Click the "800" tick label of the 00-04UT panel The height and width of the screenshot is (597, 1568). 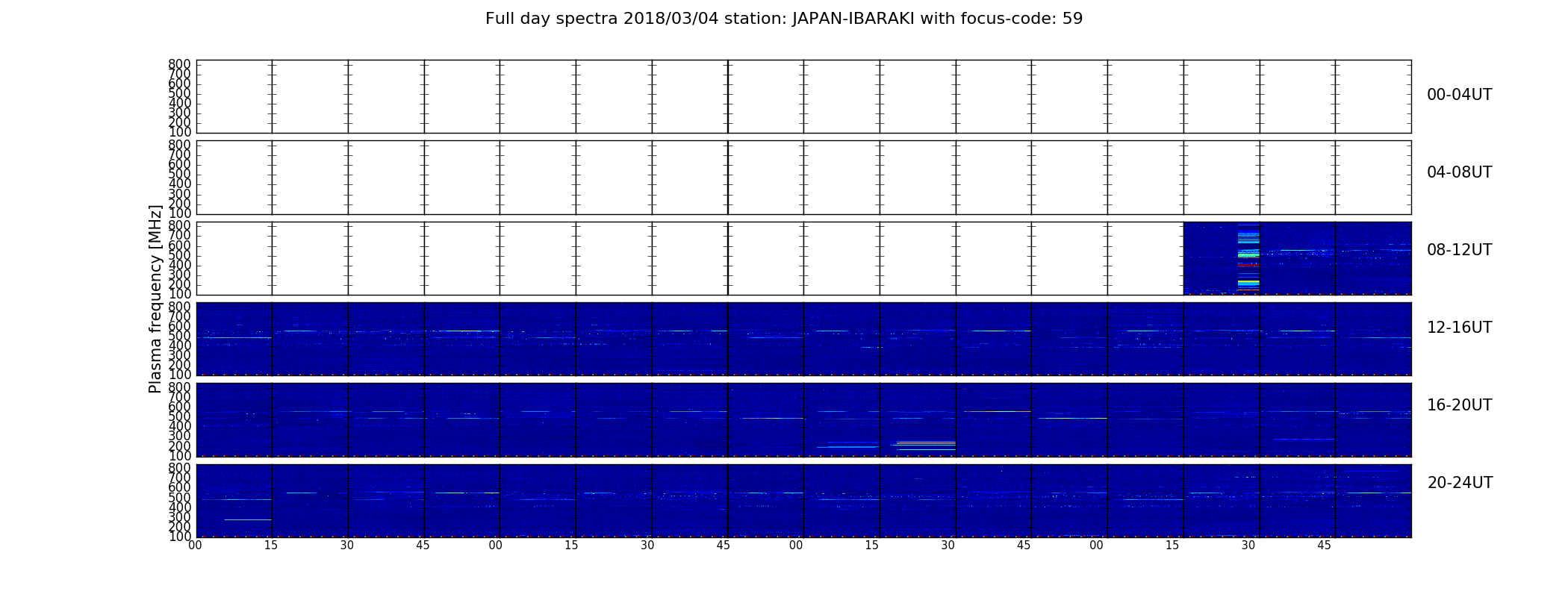point(179,64)
